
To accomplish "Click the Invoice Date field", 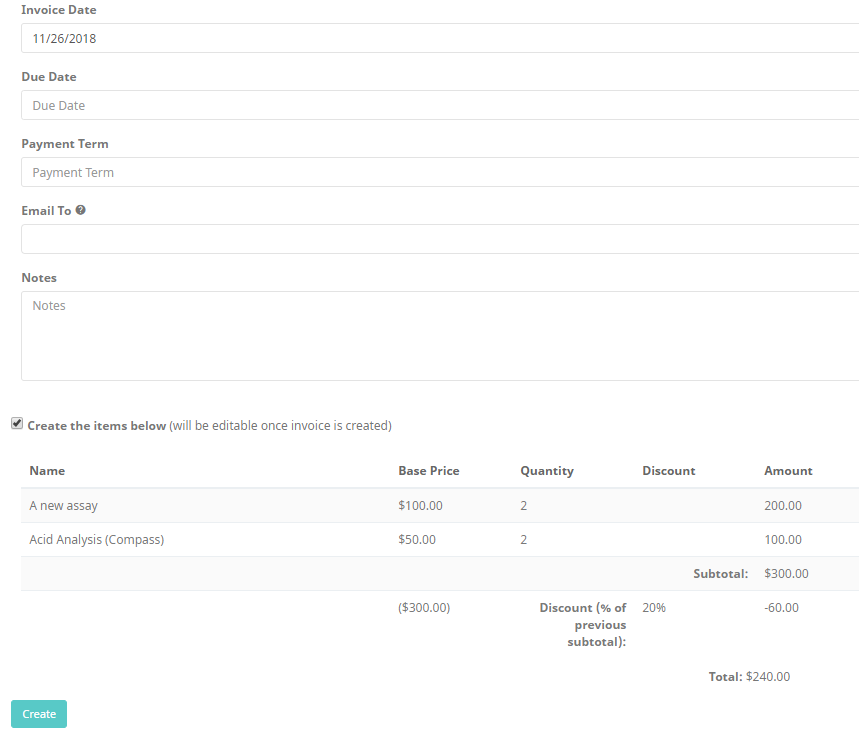I will click(440, 39).
